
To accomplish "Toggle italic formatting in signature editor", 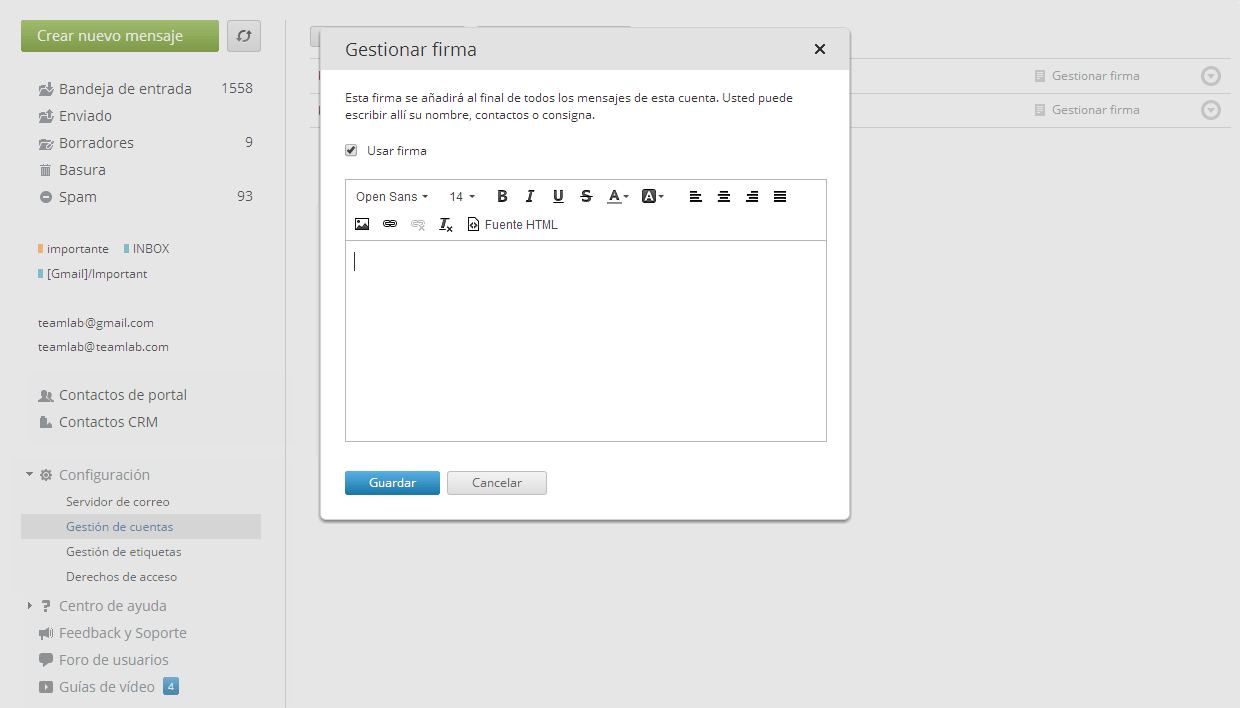I will pyautogui.click(x=530, y=196).
